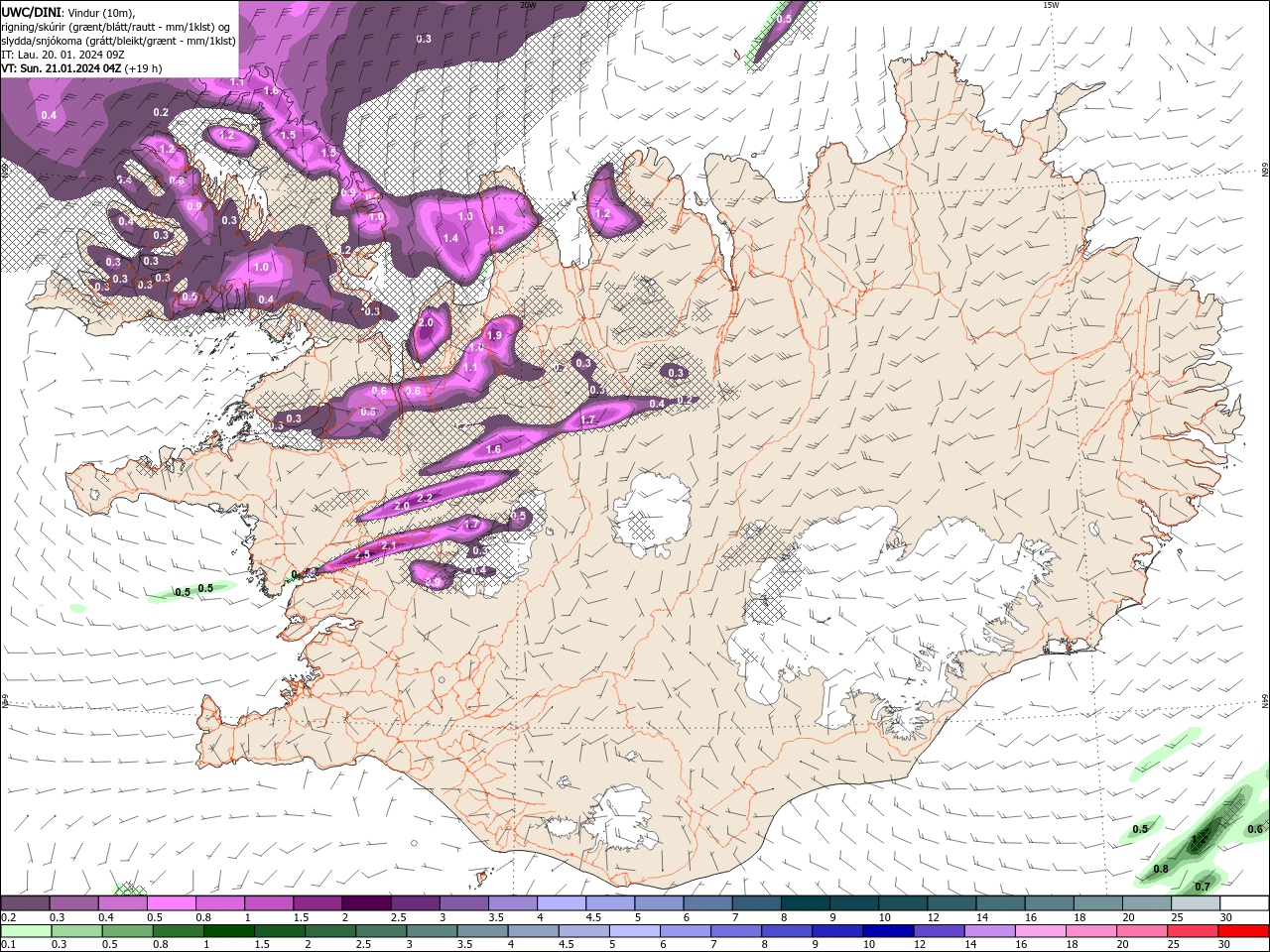Image resolution: width=1270 pixels, height=952 pixels.
Task: Click the '20W' longitude label
Action: (528, 5)
